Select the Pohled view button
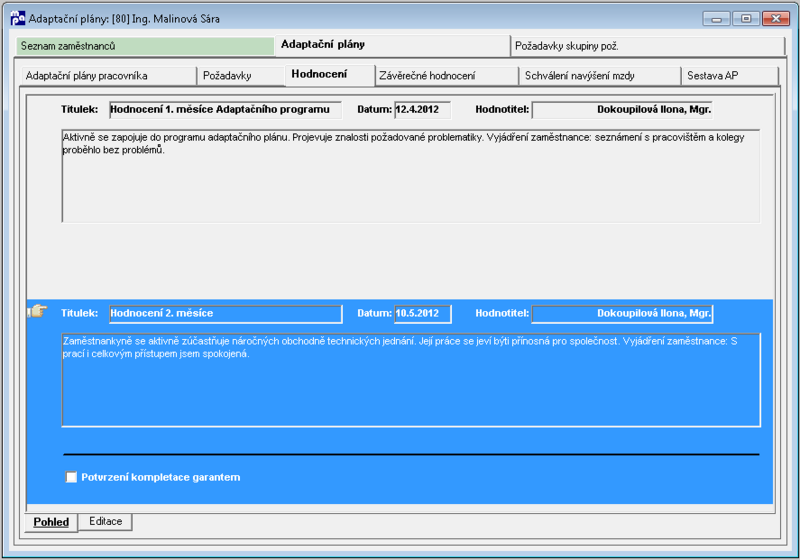 click(51, 522)
